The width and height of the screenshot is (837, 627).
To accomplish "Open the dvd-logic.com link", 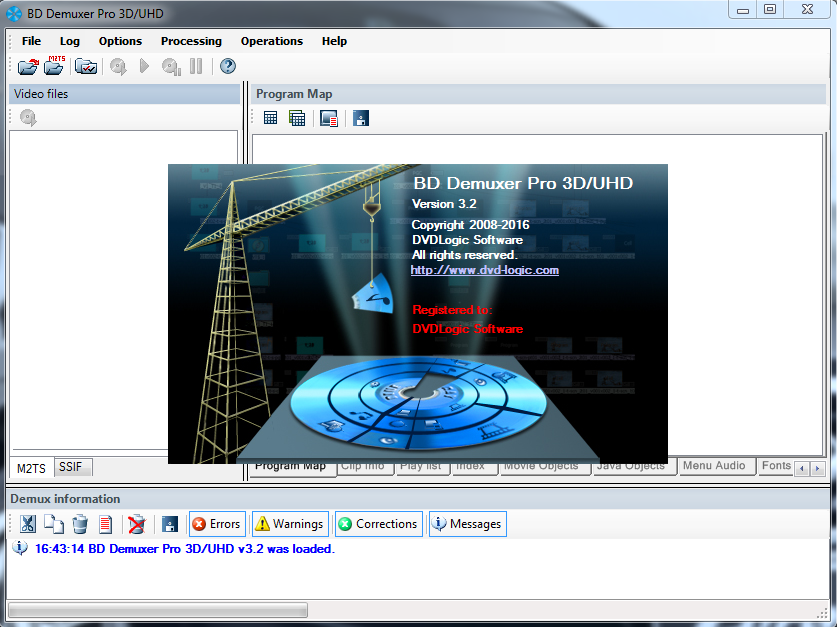I will pos(485,270).
